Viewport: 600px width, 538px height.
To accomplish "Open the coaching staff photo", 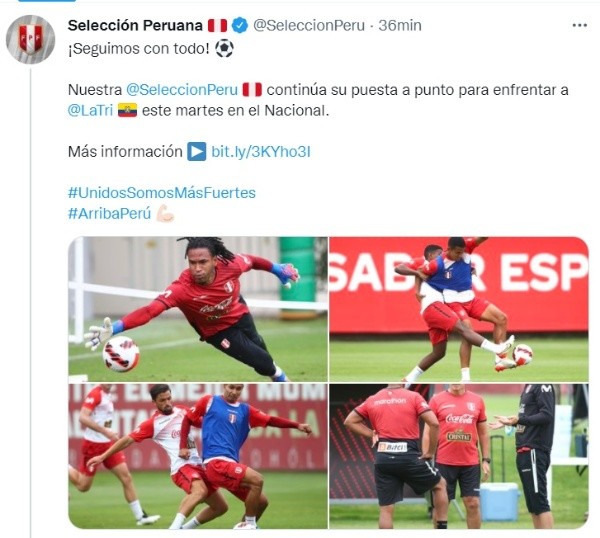I will (x=459, y=456).
